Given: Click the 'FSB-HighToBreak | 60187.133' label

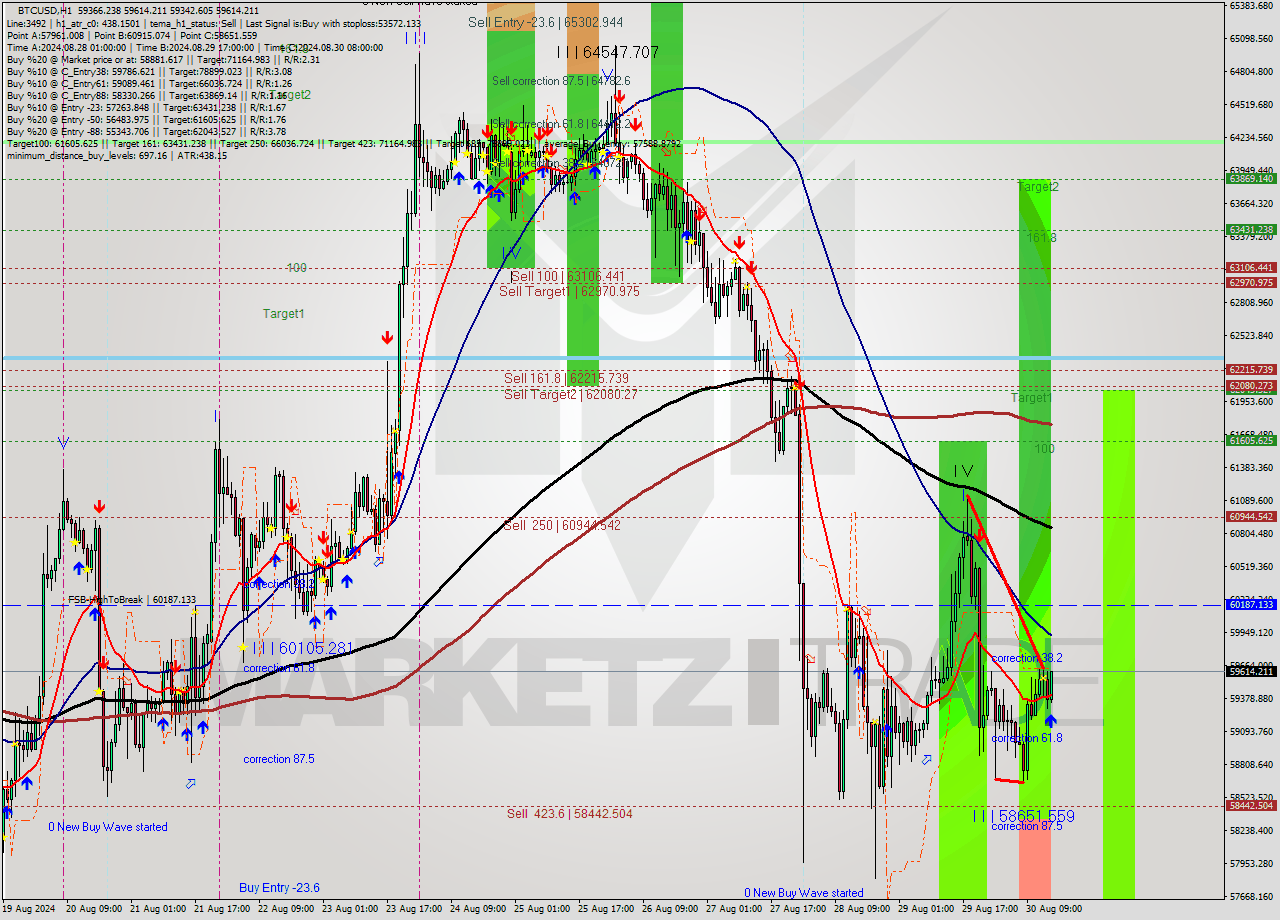Looking at the screenshot, I should pyautogui.click(x=132, y=600).
